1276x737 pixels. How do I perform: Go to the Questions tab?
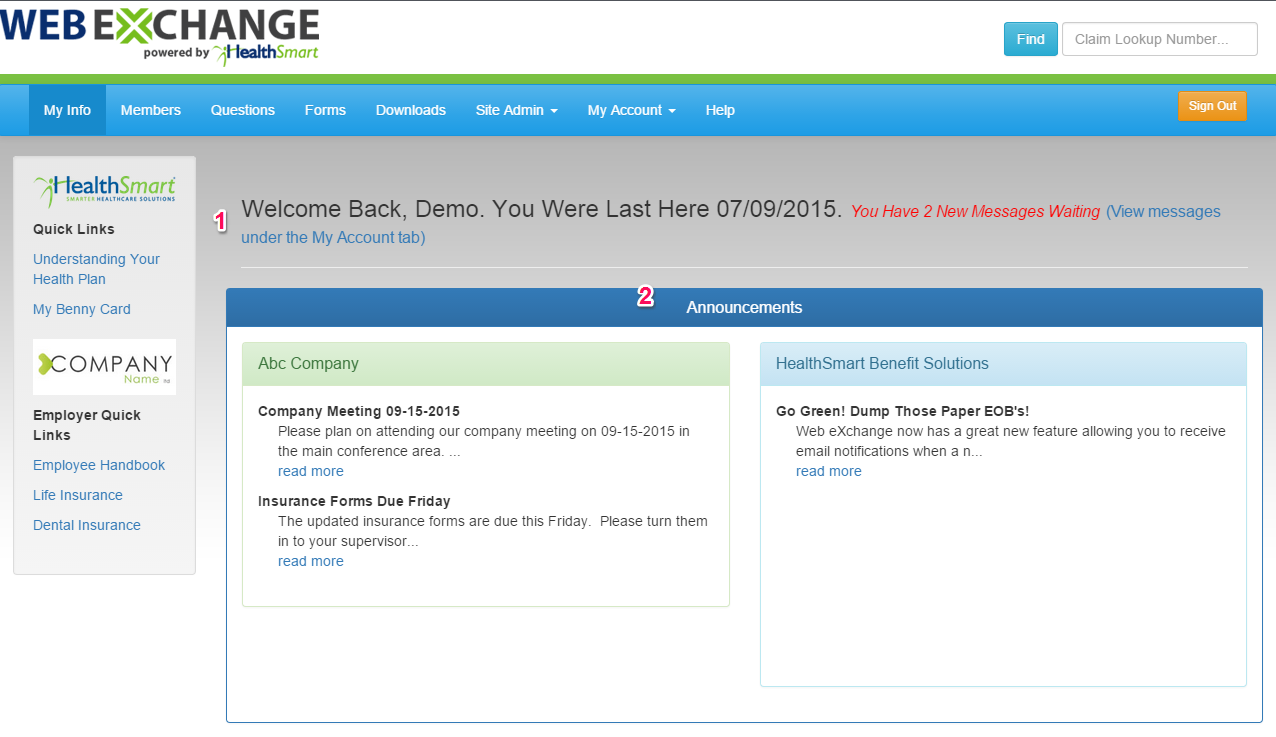point(243,110)
